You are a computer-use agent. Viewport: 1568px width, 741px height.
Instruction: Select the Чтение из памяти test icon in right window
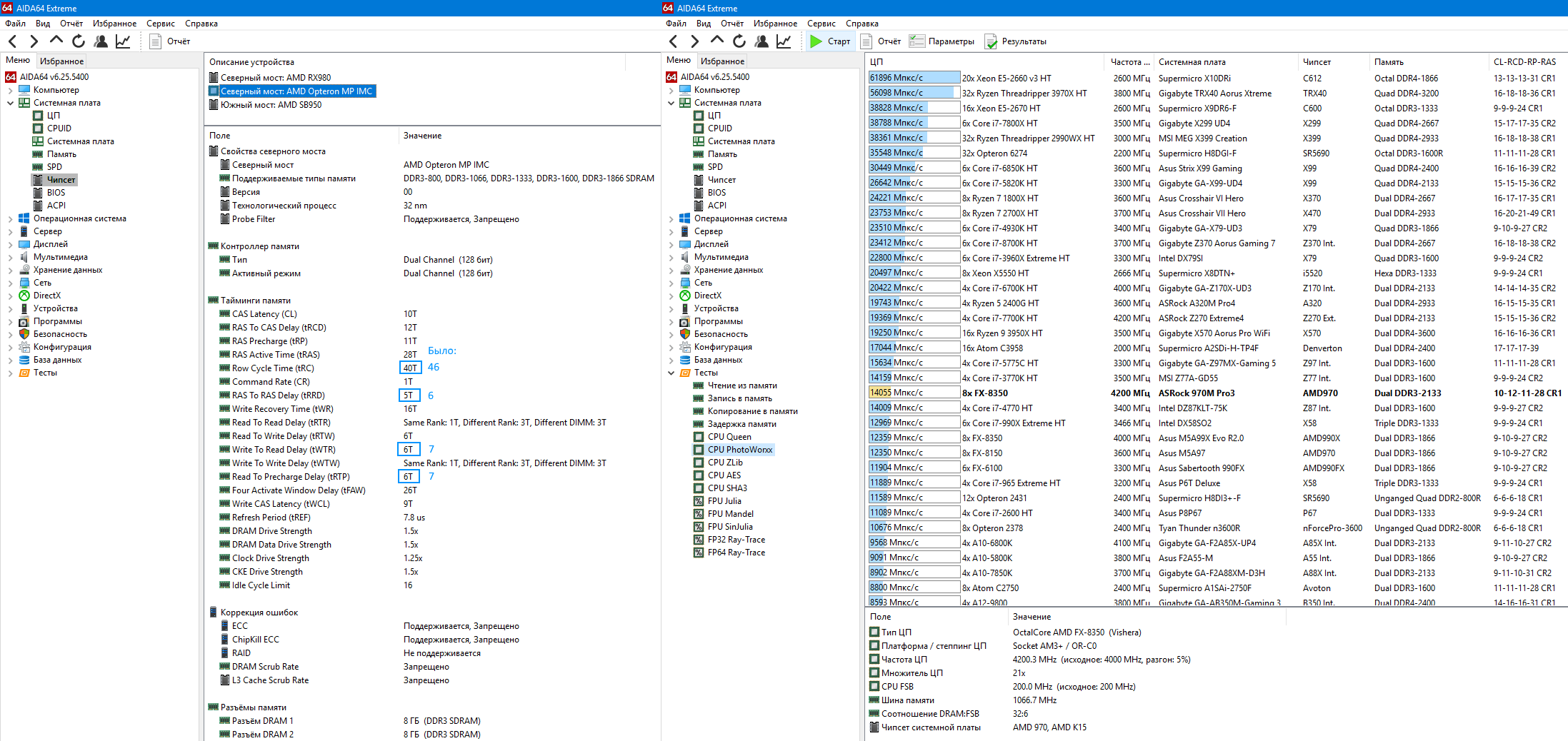point(699,385)
